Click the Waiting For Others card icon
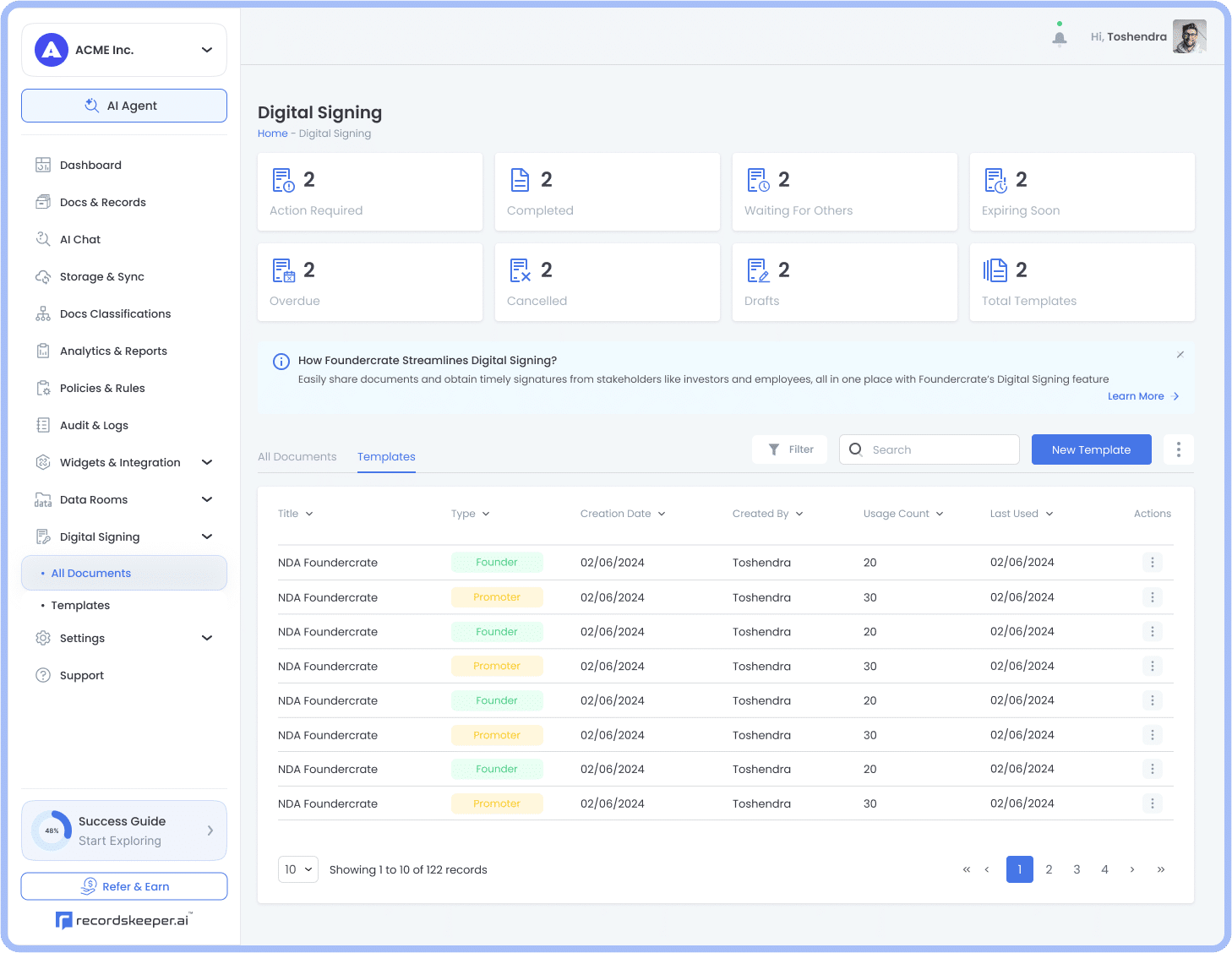Viewport: 1232px width, 953px height. click(758, 180)
